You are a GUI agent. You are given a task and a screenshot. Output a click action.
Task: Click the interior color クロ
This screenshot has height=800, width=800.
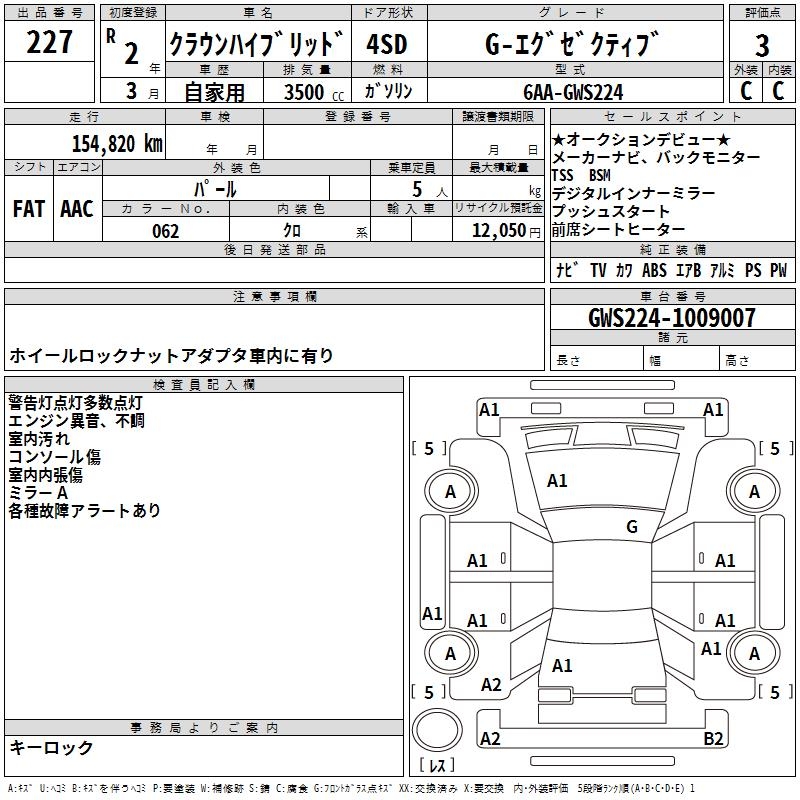292,231
